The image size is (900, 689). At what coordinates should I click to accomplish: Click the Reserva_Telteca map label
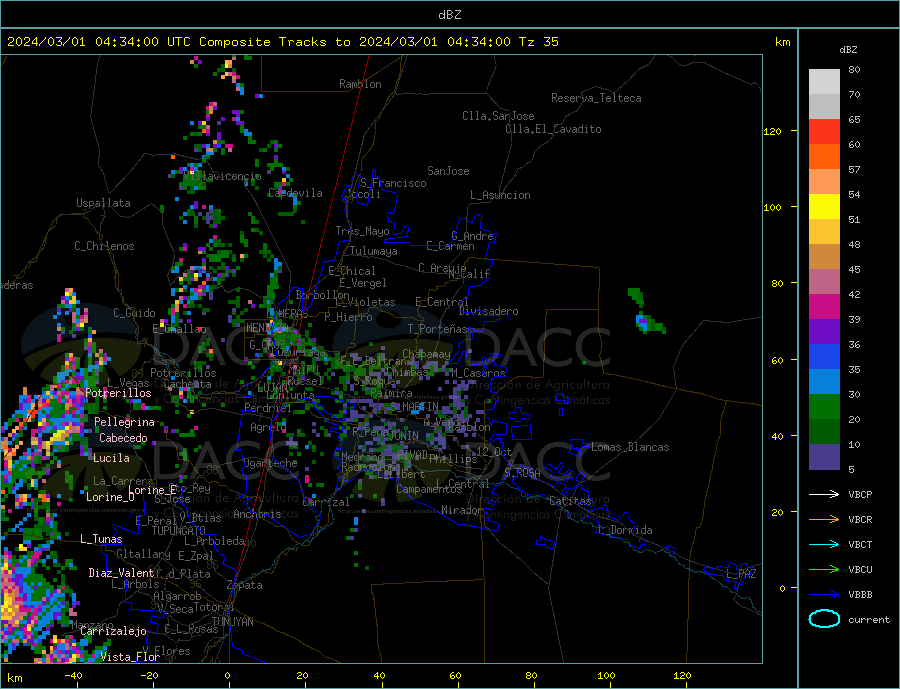click(x=596, y=98)
